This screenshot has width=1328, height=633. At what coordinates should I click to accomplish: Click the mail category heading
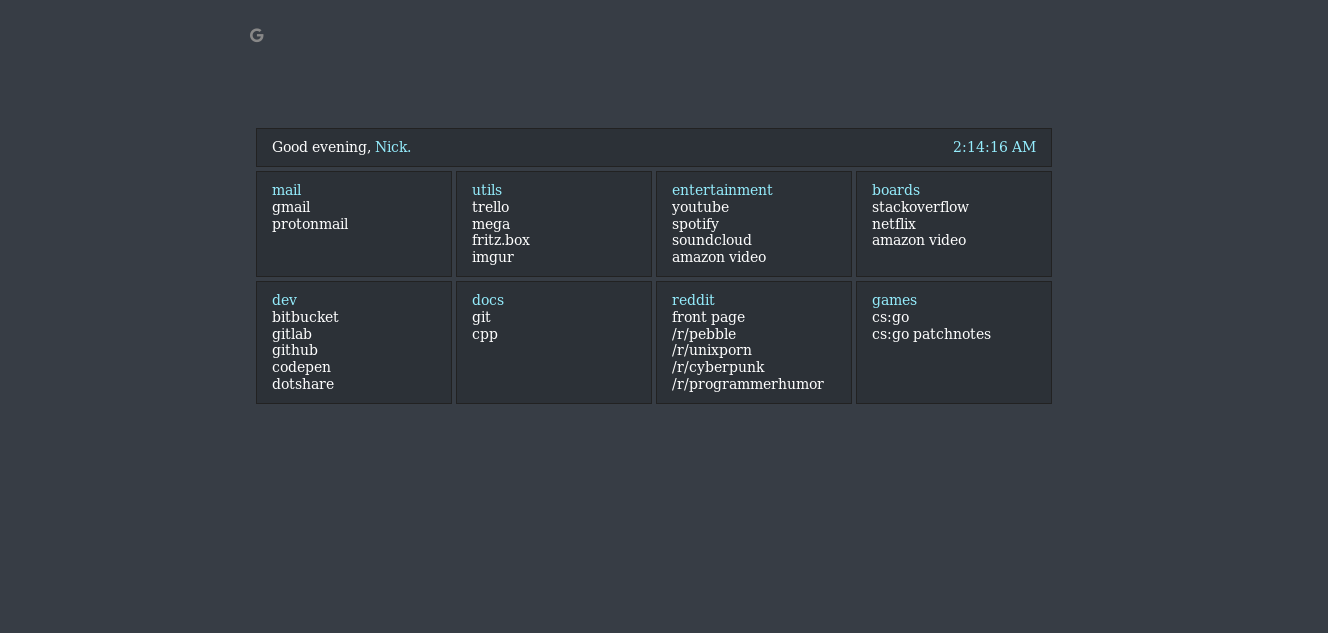[286, 190]
